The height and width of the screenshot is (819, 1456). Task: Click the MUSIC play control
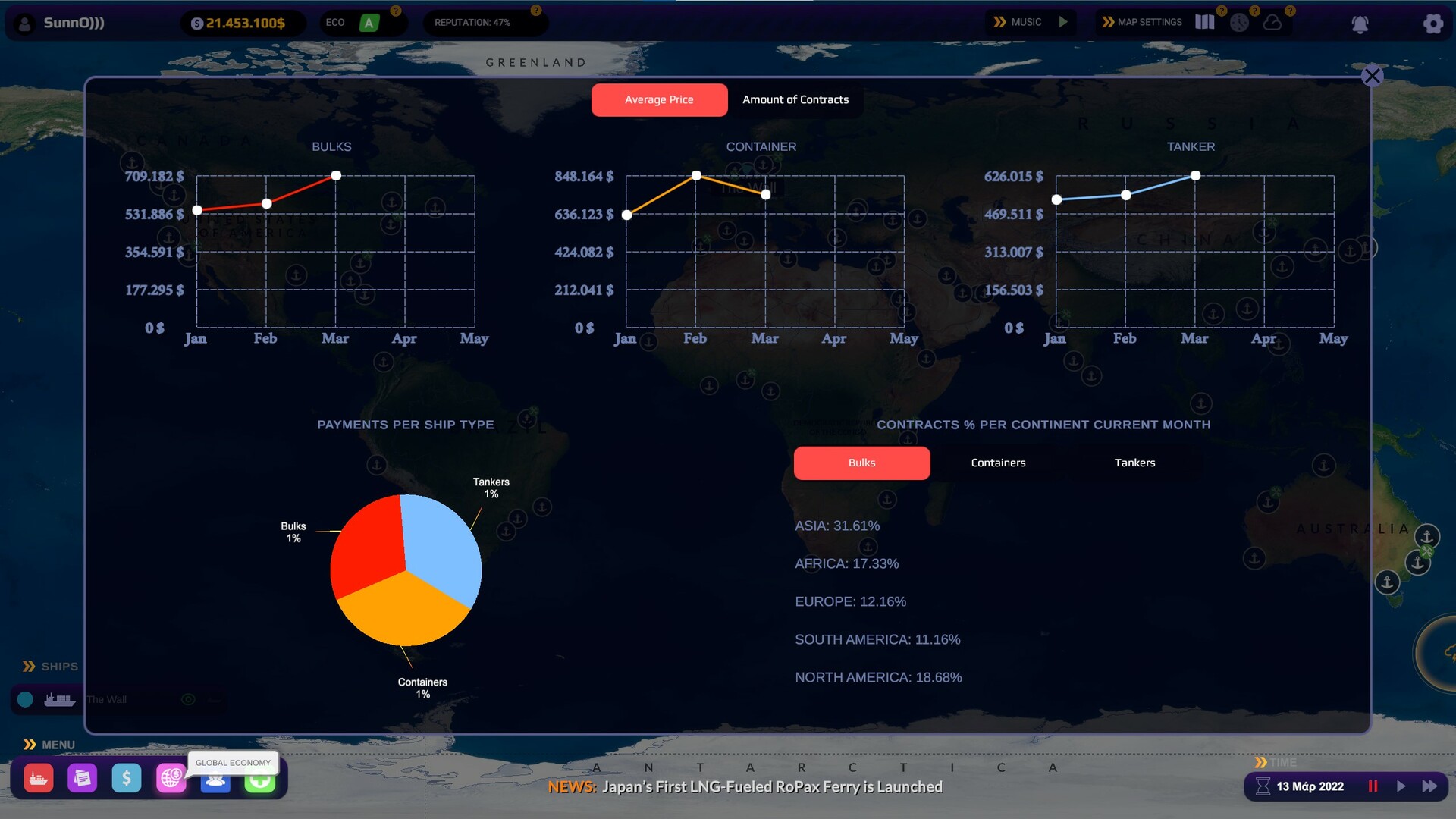(1063, 22)
